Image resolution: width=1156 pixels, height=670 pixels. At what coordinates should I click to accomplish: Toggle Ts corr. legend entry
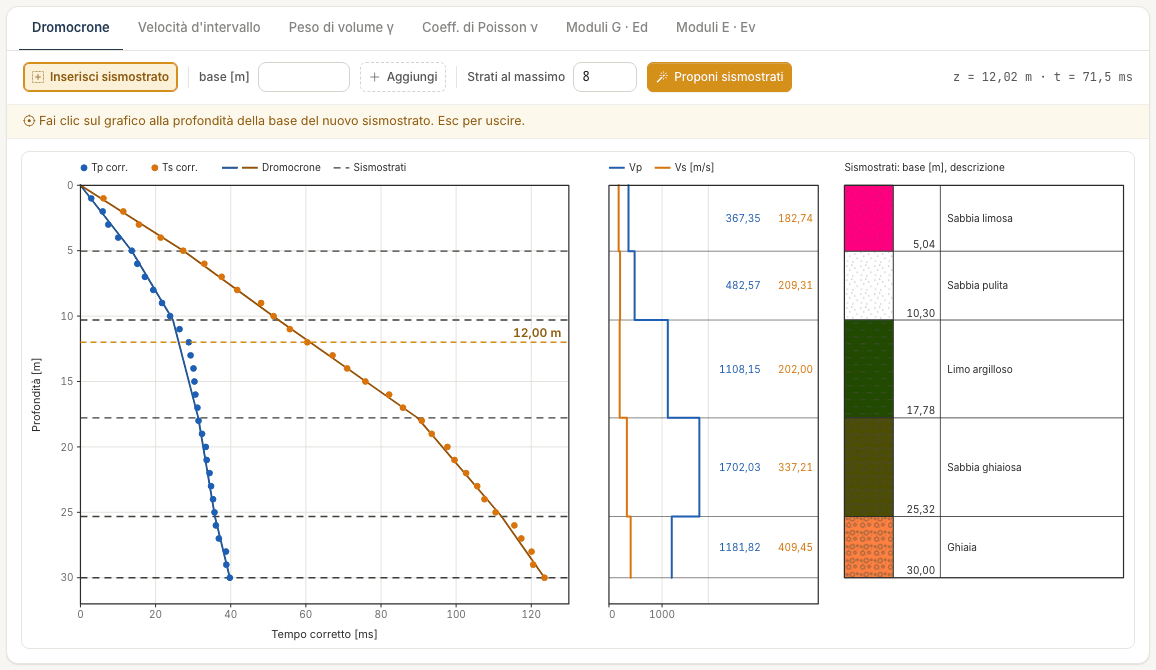tap(175, 167)
